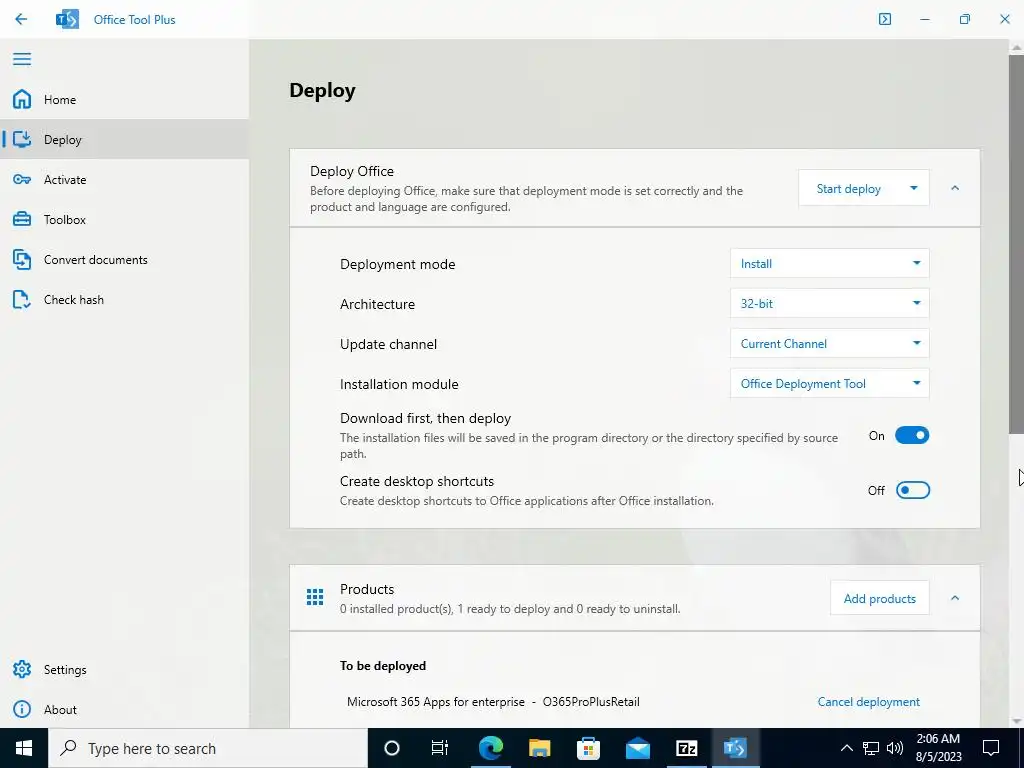Click the vertical scrollbar thumb
1024x768 pixels.
point(1016,244)
